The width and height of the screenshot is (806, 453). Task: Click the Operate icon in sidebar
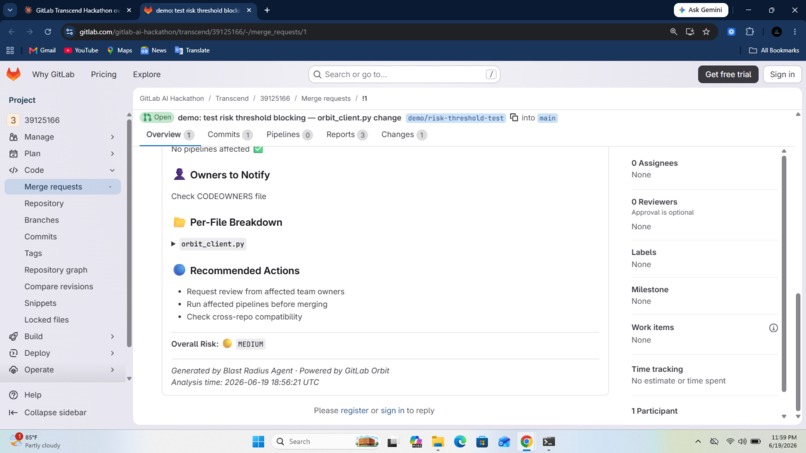coord(13,370)
